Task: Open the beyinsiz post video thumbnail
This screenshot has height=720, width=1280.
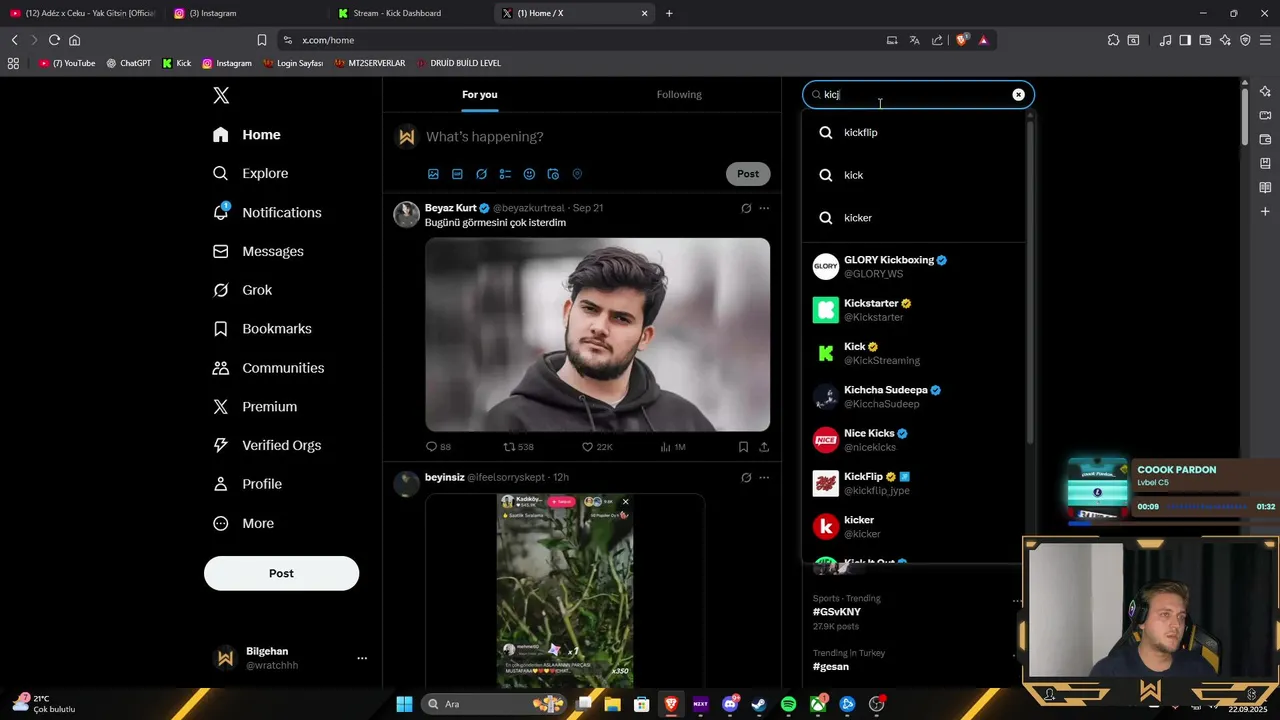Action: tap(565, 590)
